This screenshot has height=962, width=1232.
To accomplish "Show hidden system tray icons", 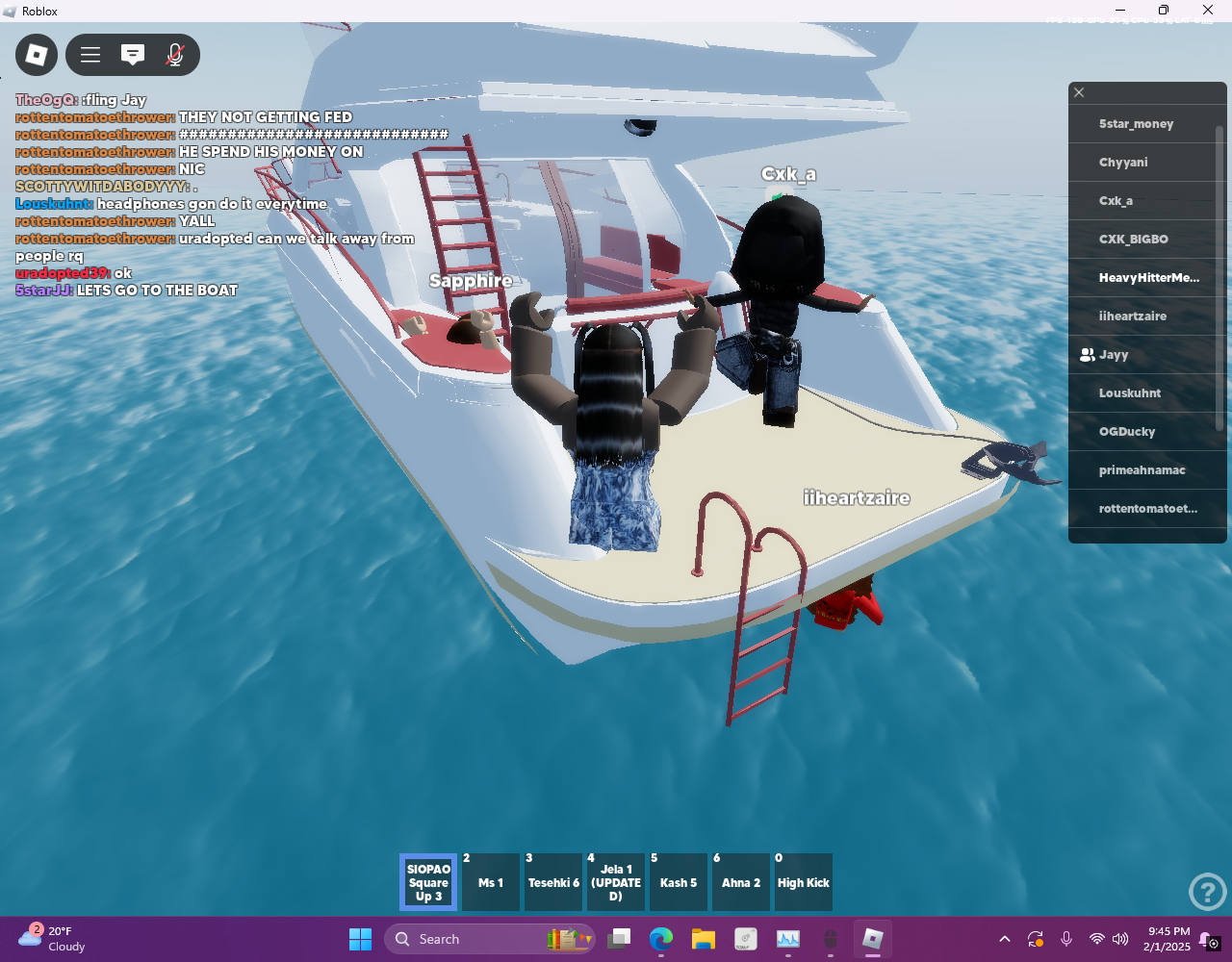I will 1005,939.
